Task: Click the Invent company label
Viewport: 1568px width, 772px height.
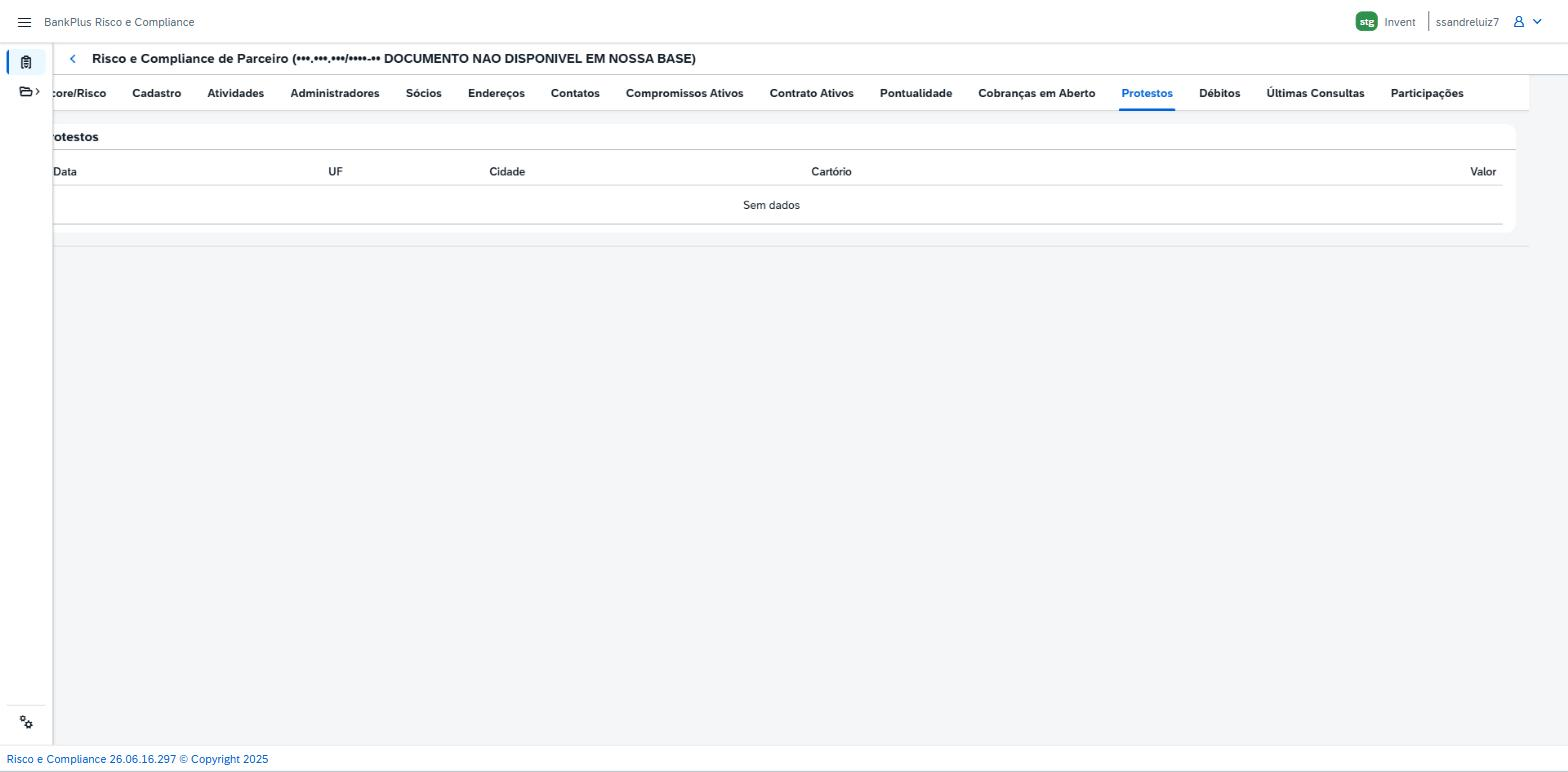Action: (1400, 22)
